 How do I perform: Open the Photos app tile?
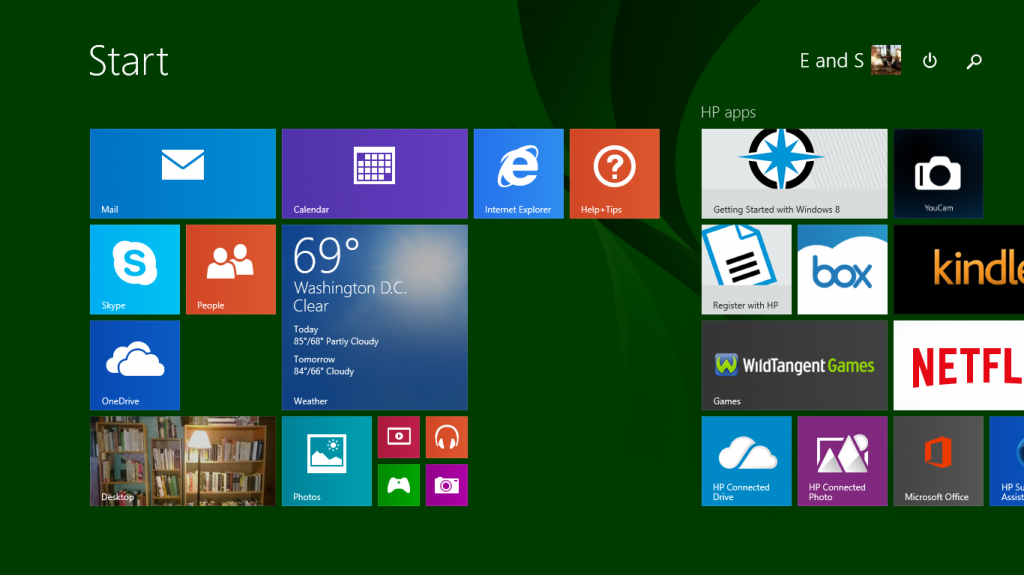point(326,461)
